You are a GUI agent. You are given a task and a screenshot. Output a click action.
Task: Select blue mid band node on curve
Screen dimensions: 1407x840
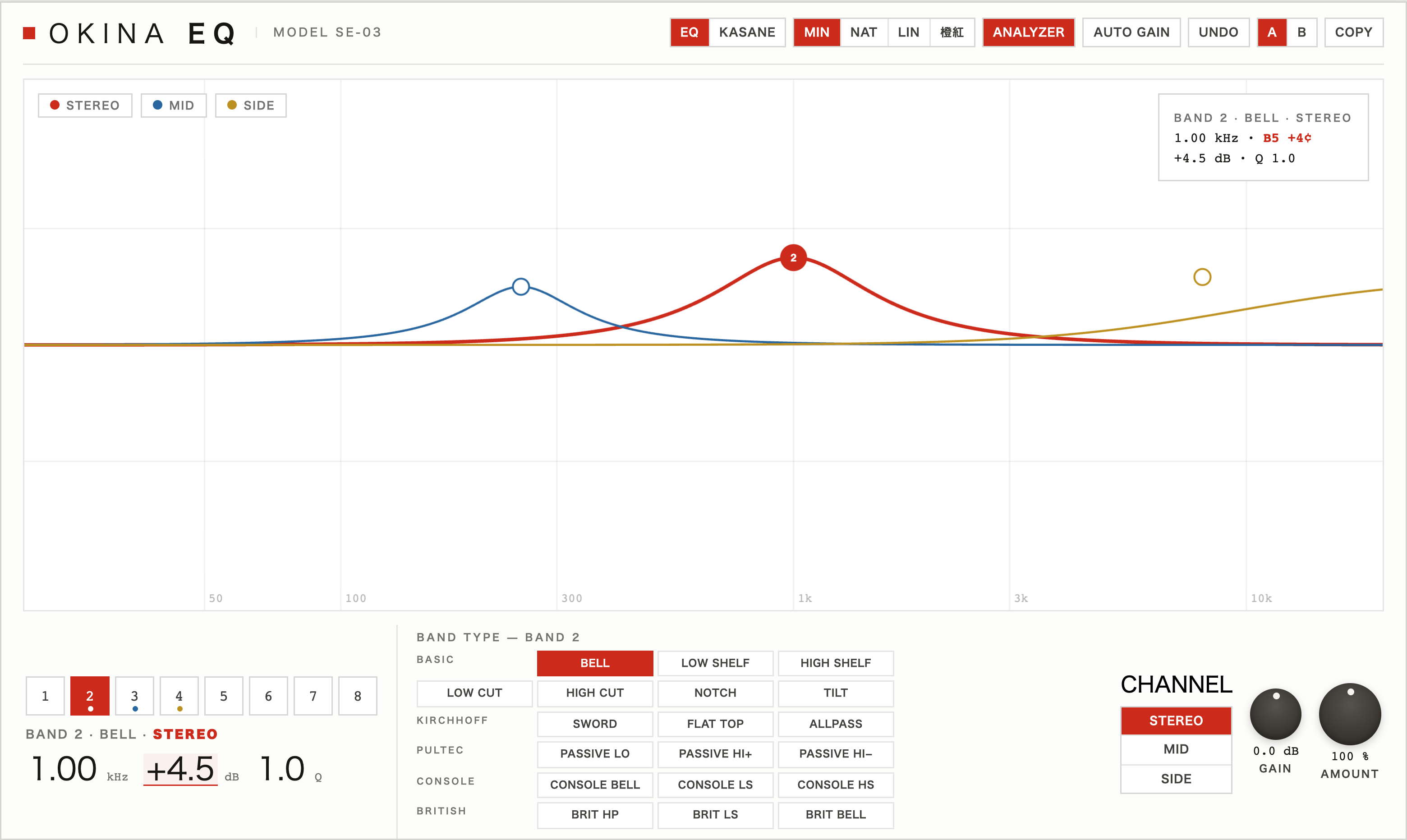[x=521, y=286]
